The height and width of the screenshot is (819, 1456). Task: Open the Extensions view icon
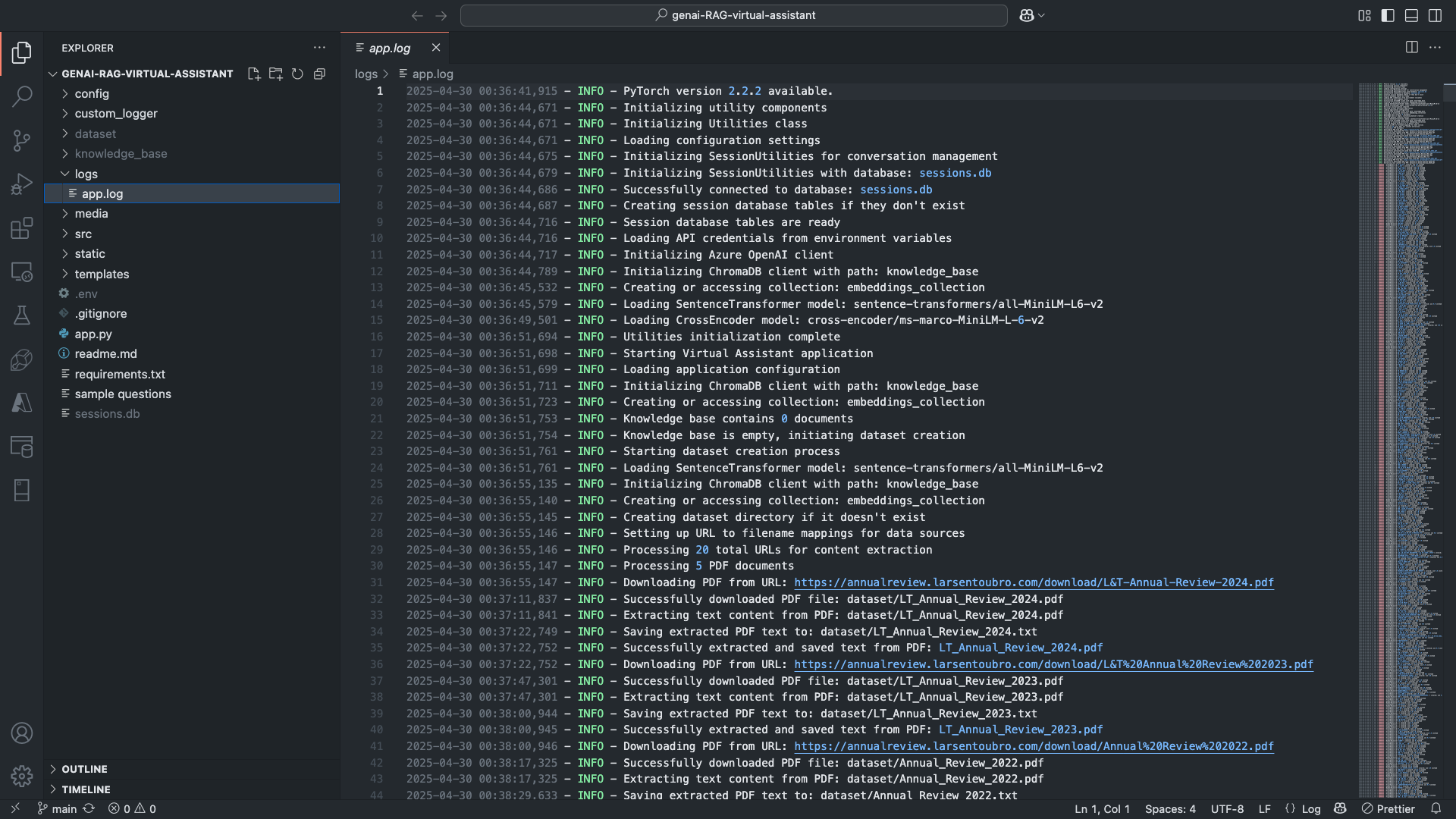click(22, 228)
